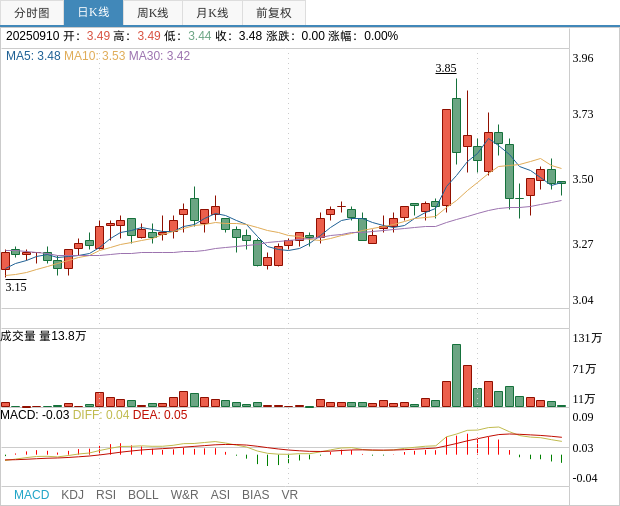Open the 月K线 tab
The image size is (620, 506).
point(212,13)
